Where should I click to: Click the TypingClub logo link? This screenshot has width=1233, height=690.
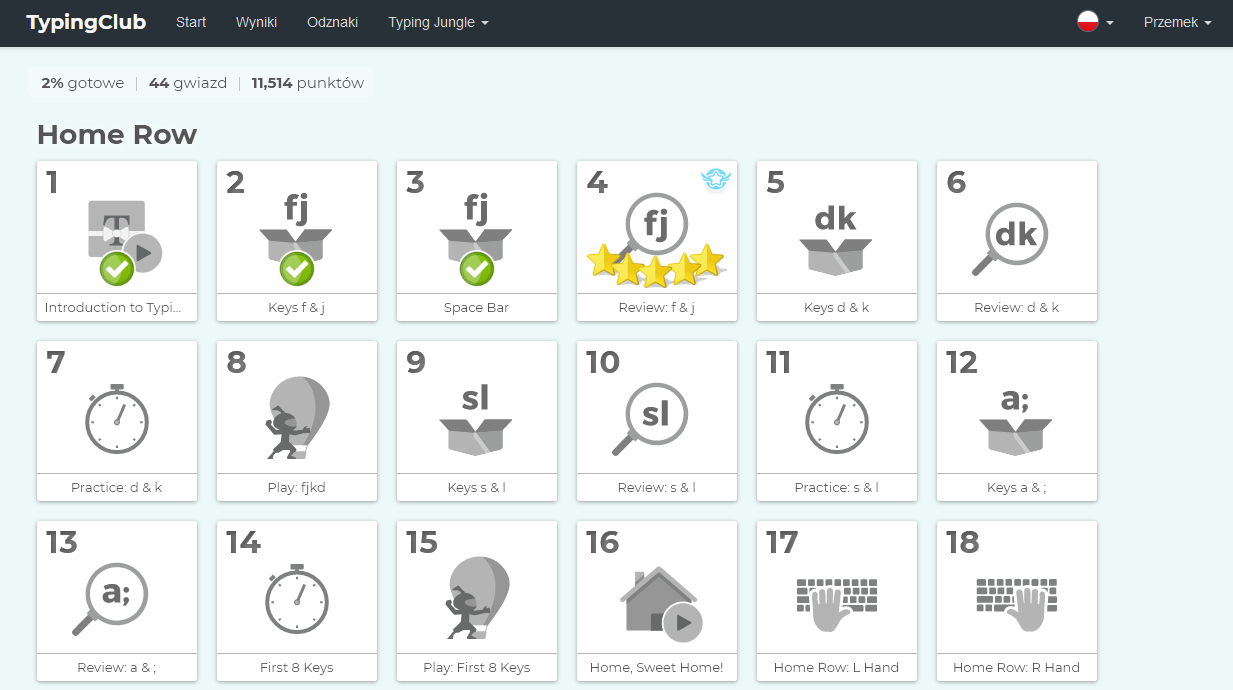point(86,22)
